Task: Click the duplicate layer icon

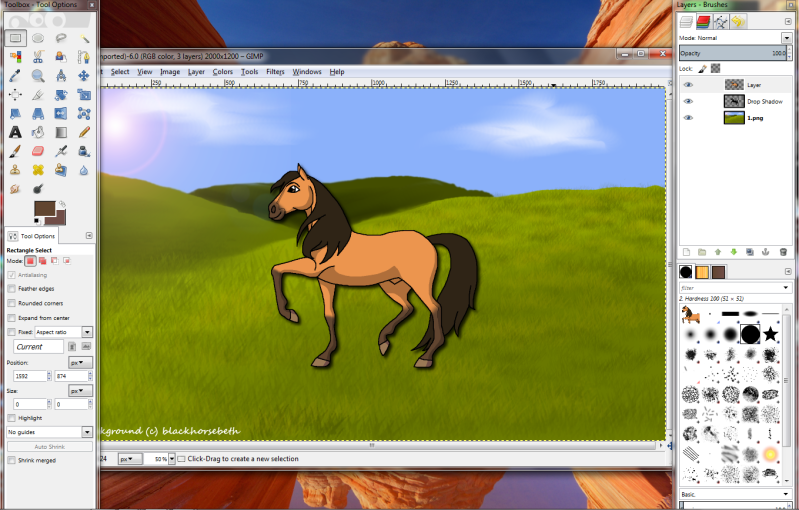Action: click(x=750, y=252)
